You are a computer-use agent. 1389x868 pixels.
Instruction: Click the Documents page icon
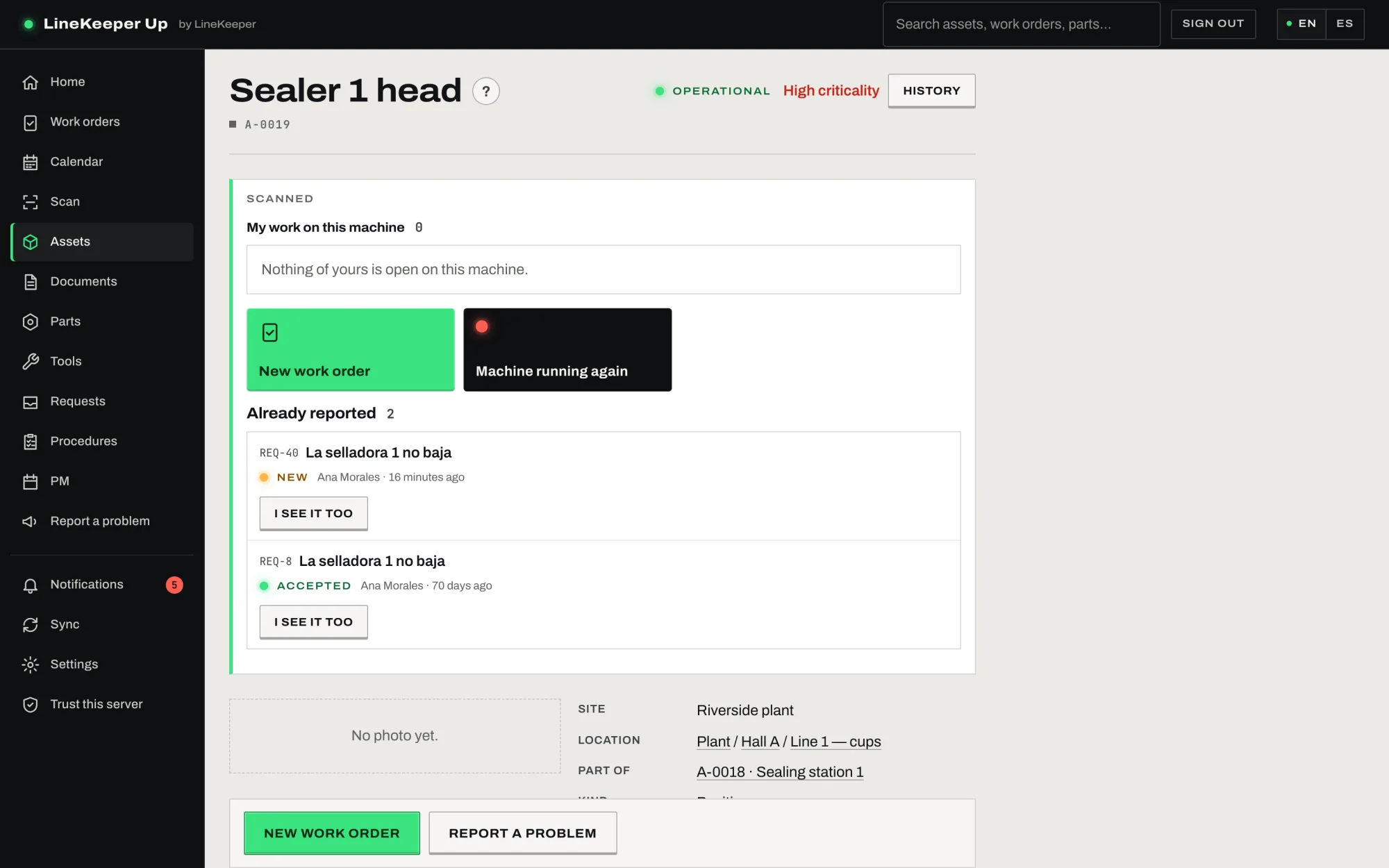(30, 282)
